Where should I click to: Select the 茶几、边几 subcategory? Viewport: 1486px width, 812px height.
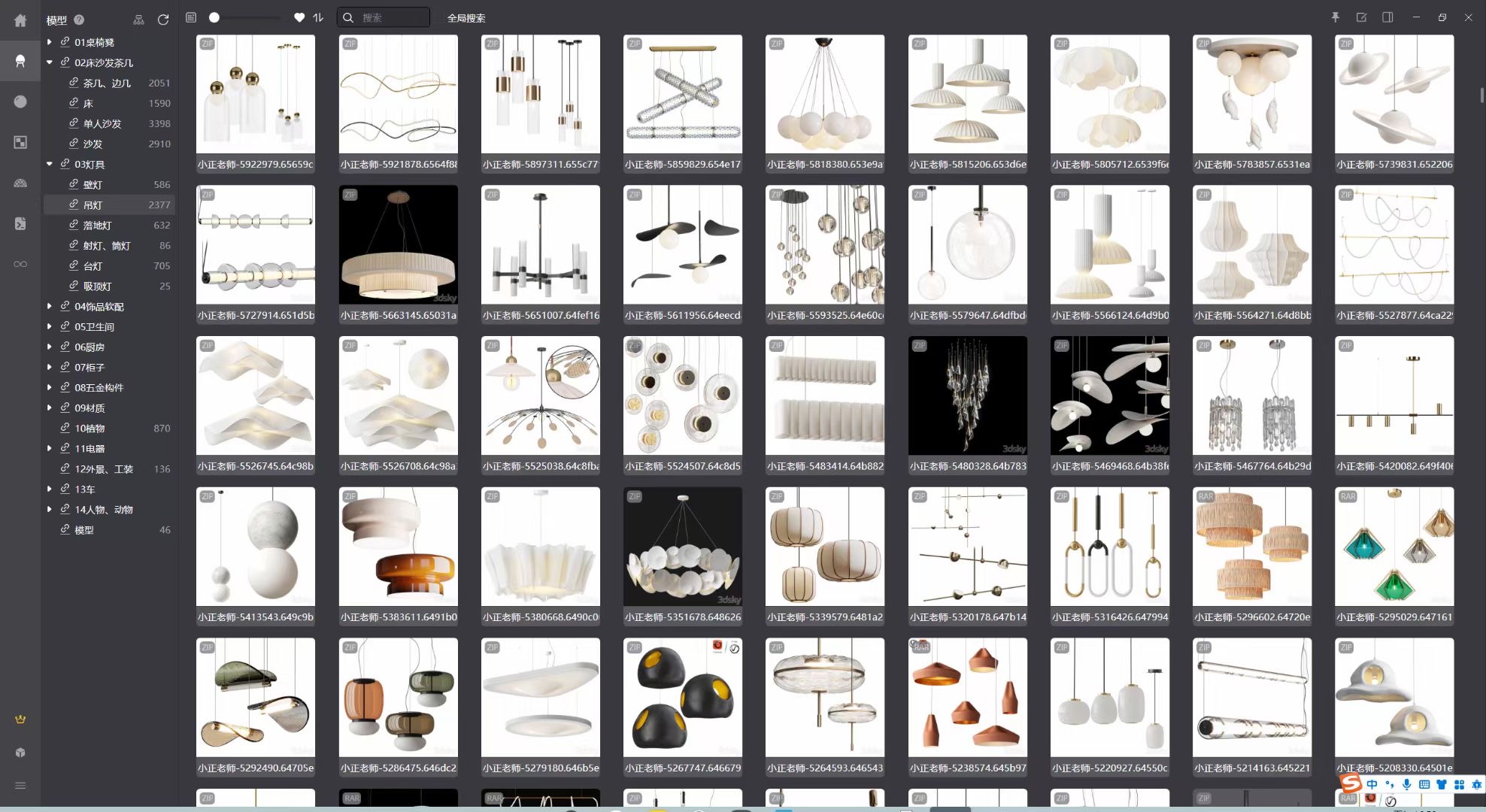109,83
